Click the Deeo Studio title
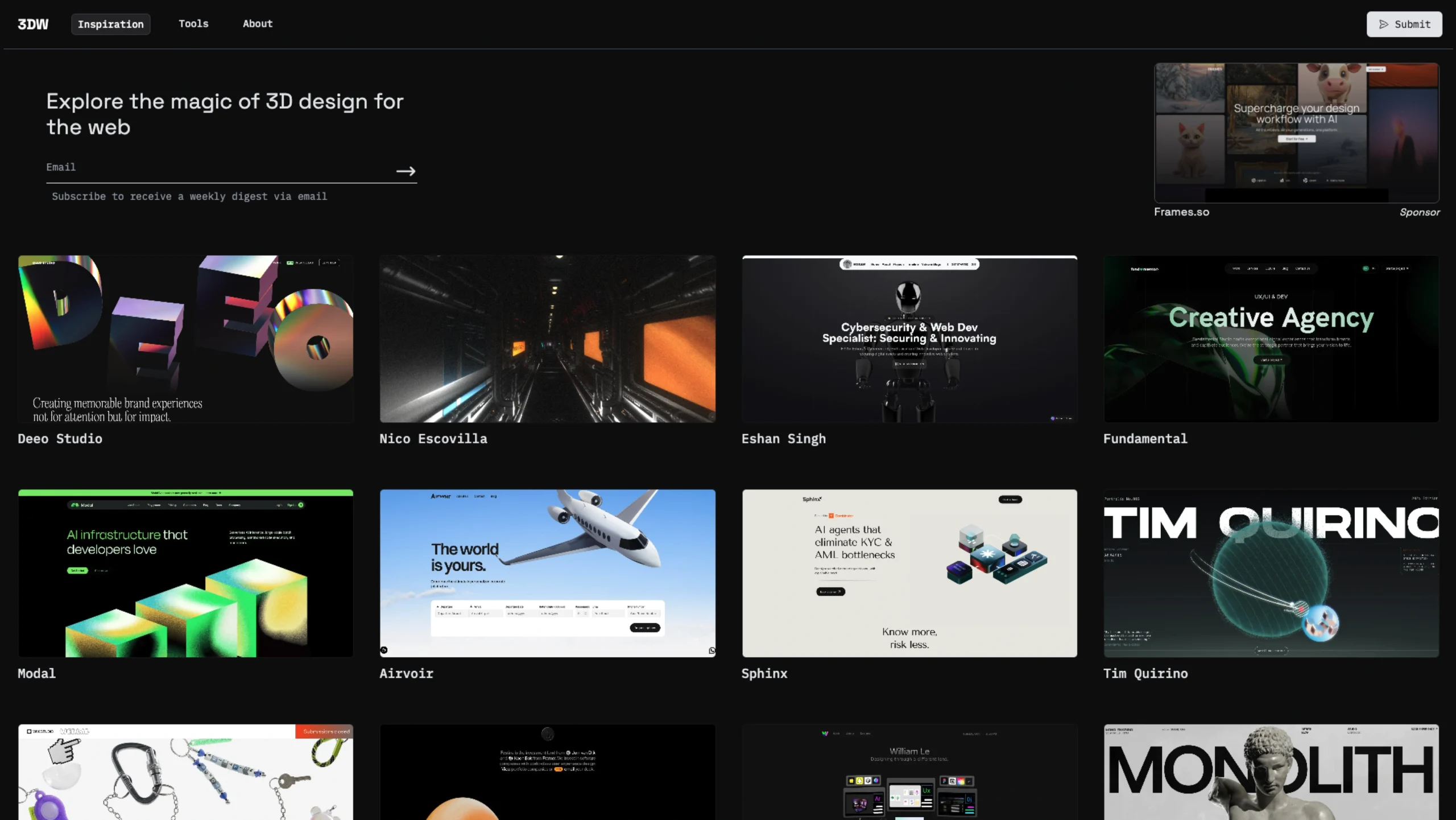Image resolution: width=1456 pixels, height=820 pixels. pyautogui.click(x=60, y=438)
